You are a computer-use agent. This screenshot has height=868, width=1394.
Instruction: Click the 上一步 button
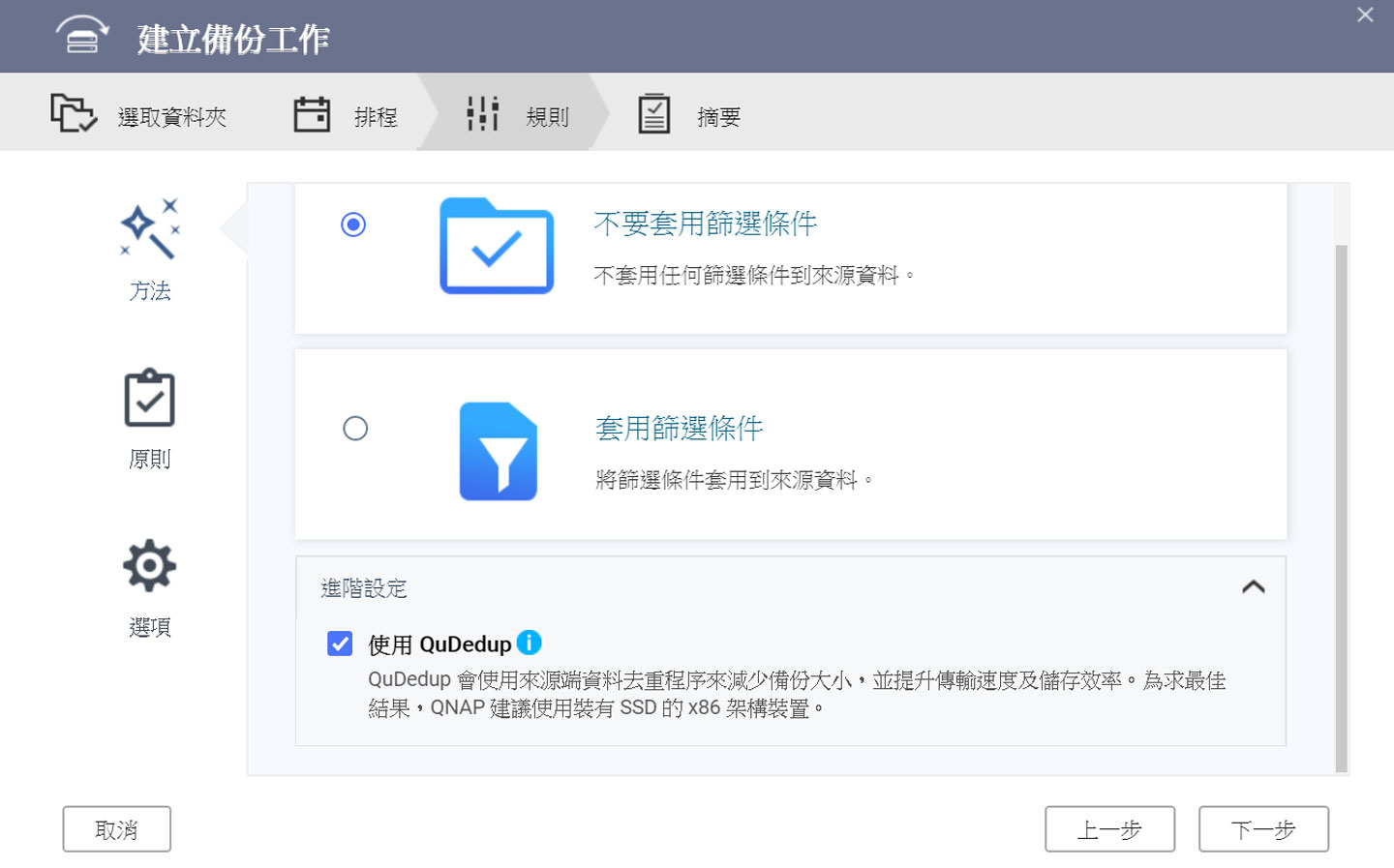tap(1110, 828)
